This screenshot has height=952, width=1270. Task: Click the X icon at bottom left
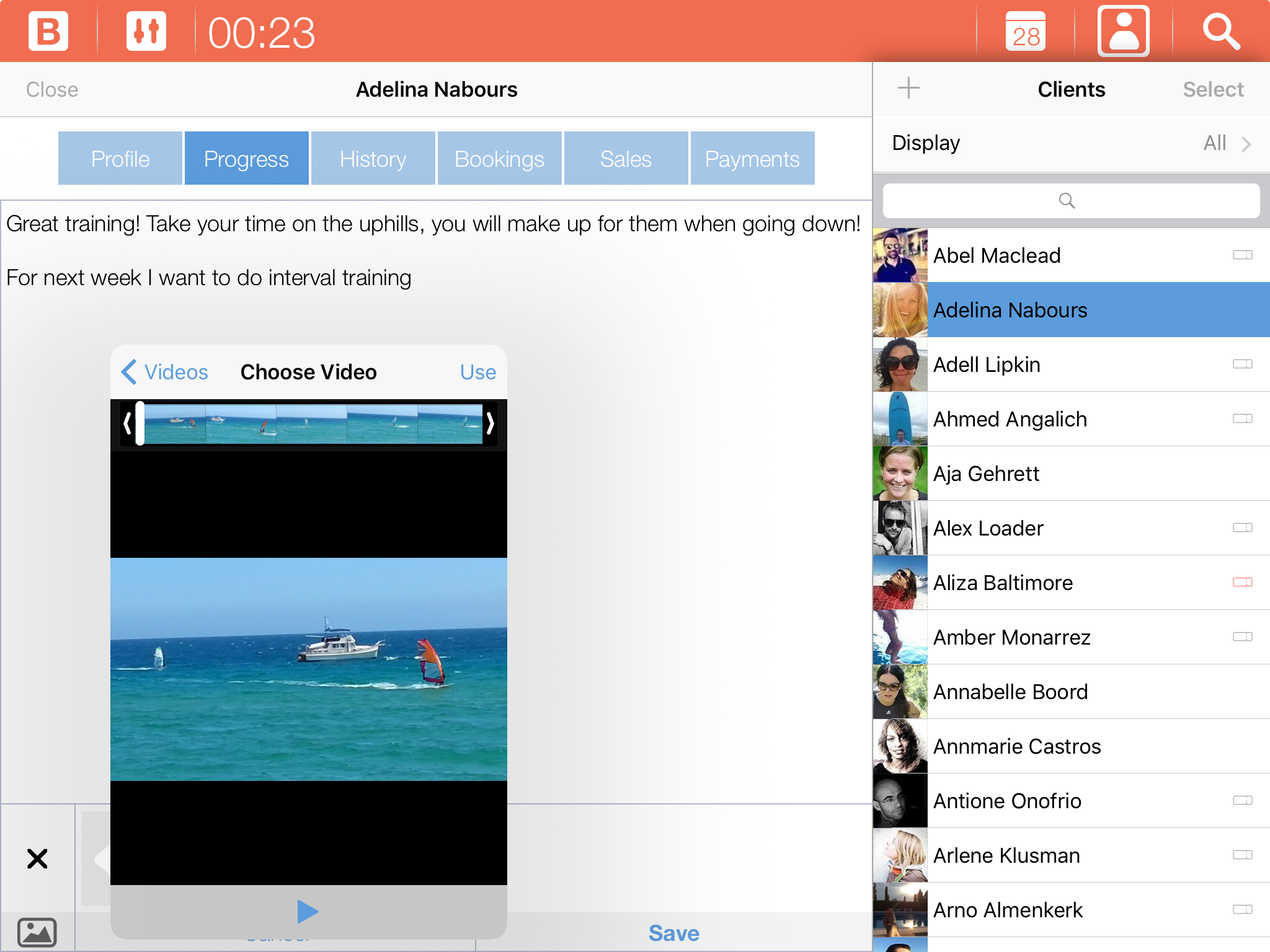(x=37, y=859)
